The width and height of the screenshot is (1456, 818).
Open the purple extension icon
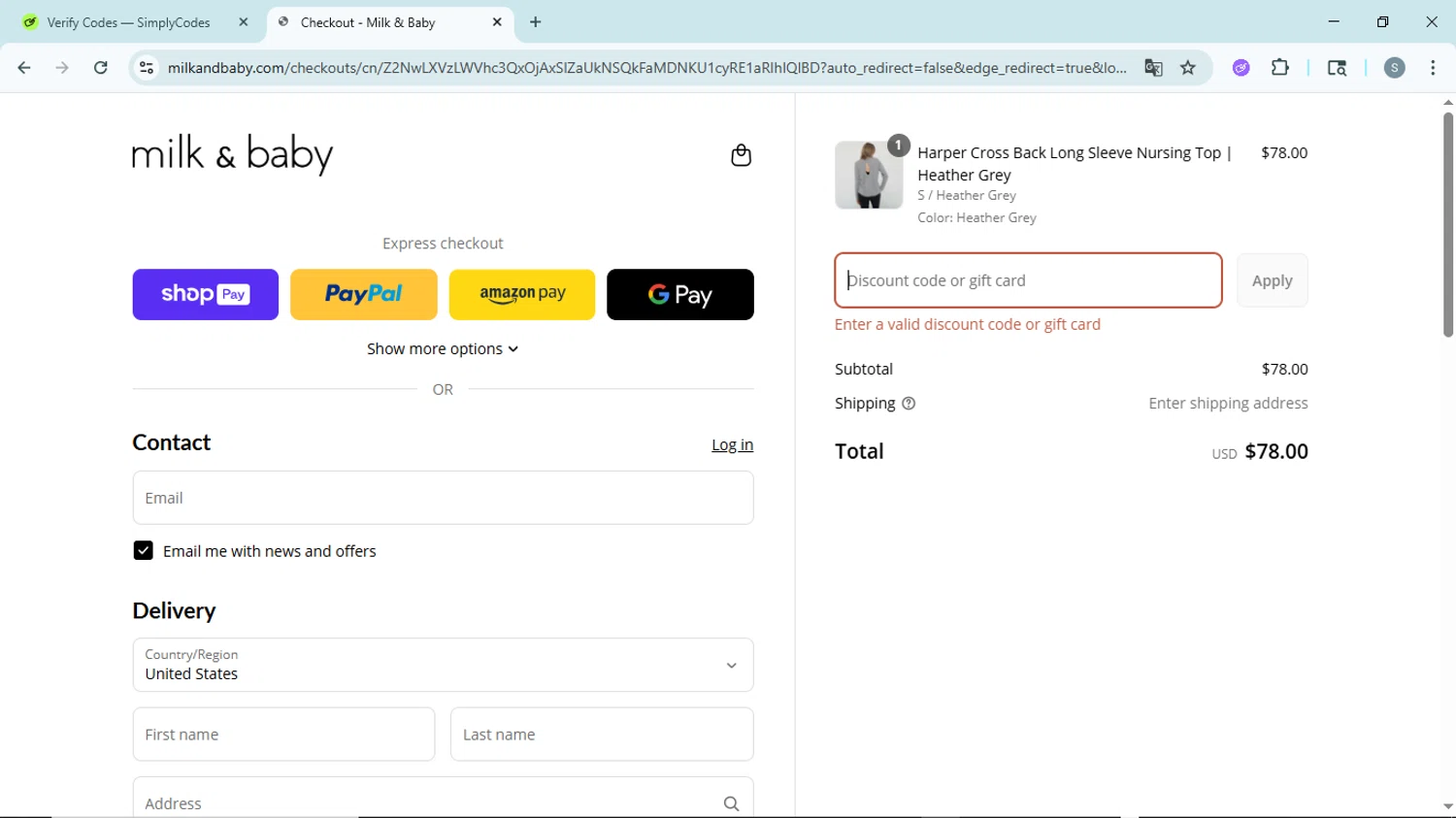click(x=1241, y=68)
